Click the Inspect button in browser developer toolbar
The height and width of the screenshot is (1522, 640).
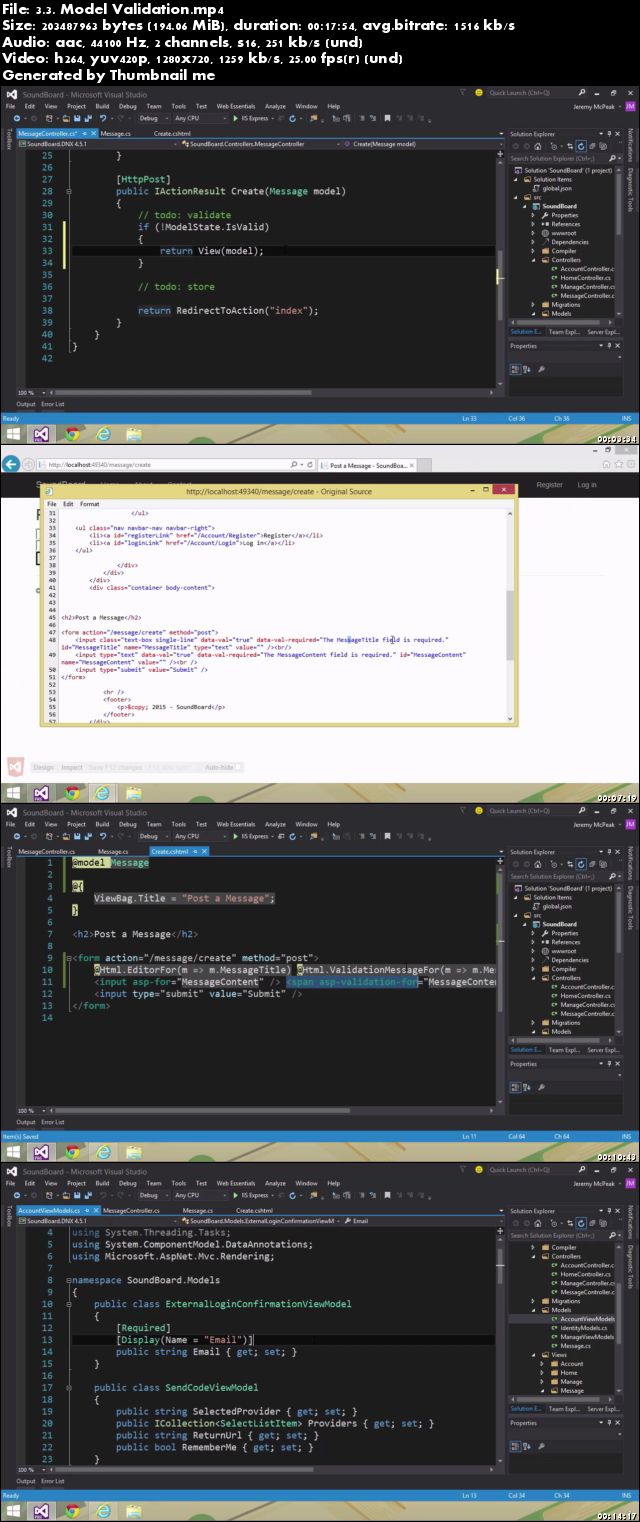[72, 768]
